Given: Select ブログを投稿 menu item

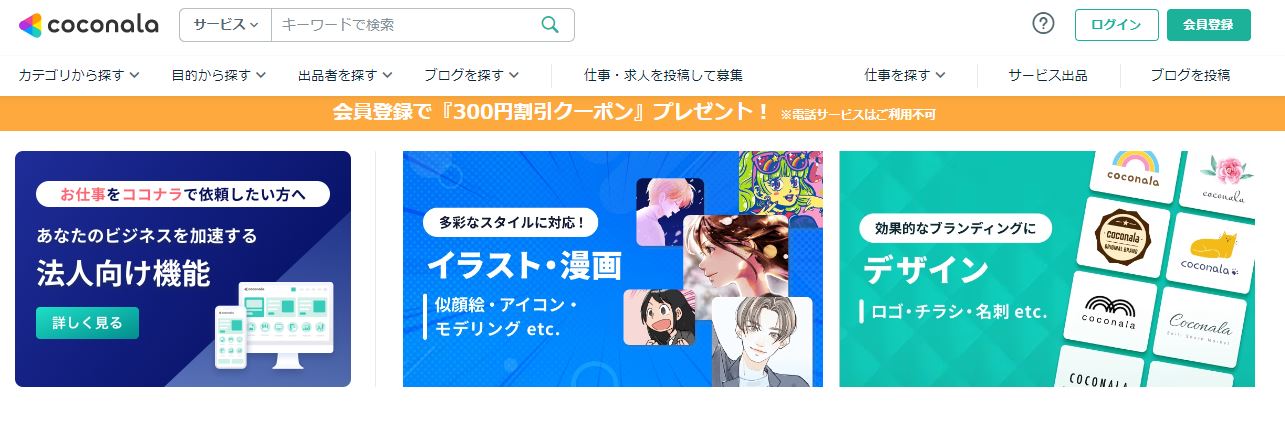Looking at the screenshot, I should click(1190, 75).
